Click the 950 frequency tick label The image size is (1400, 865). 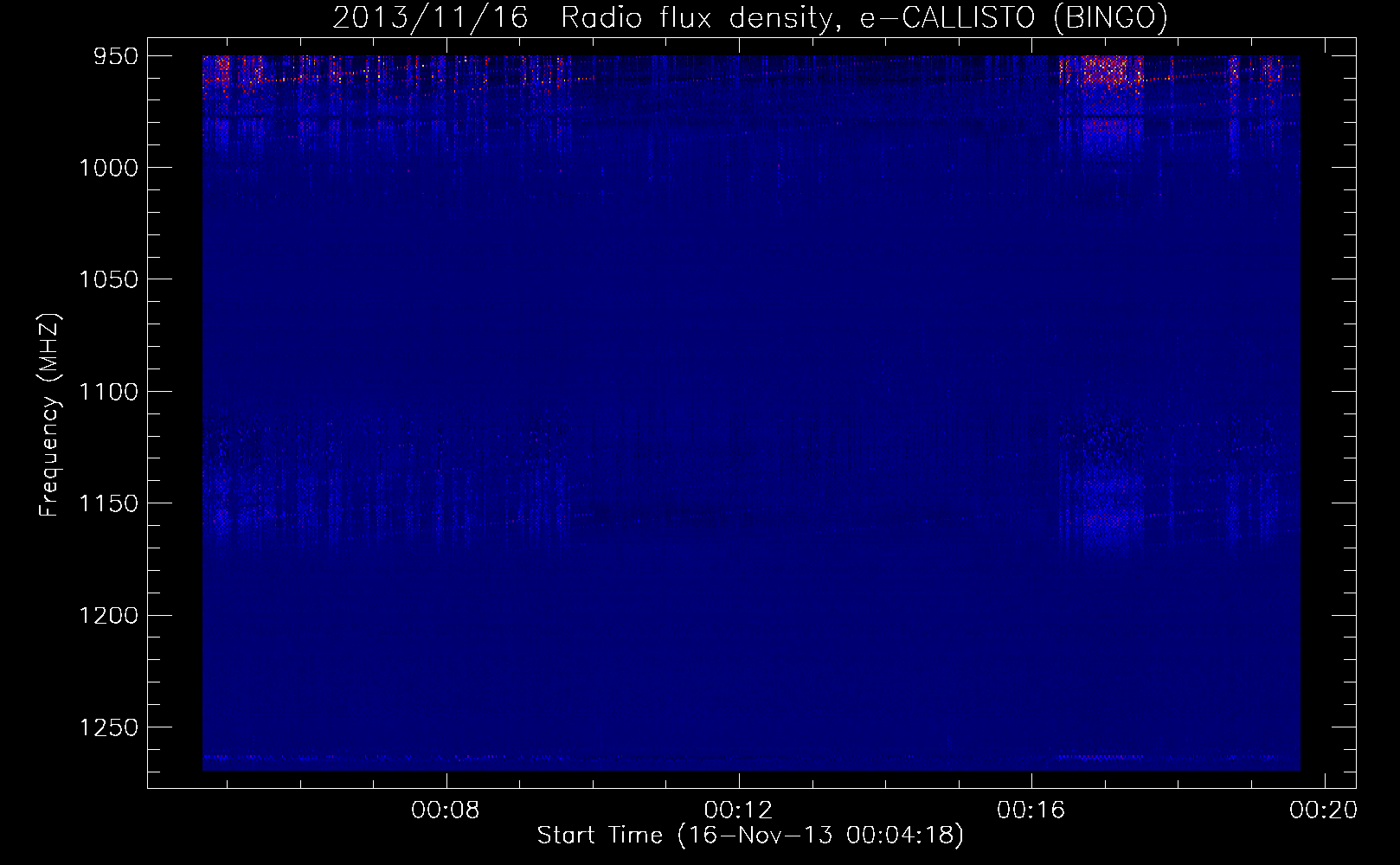point(116,56)
